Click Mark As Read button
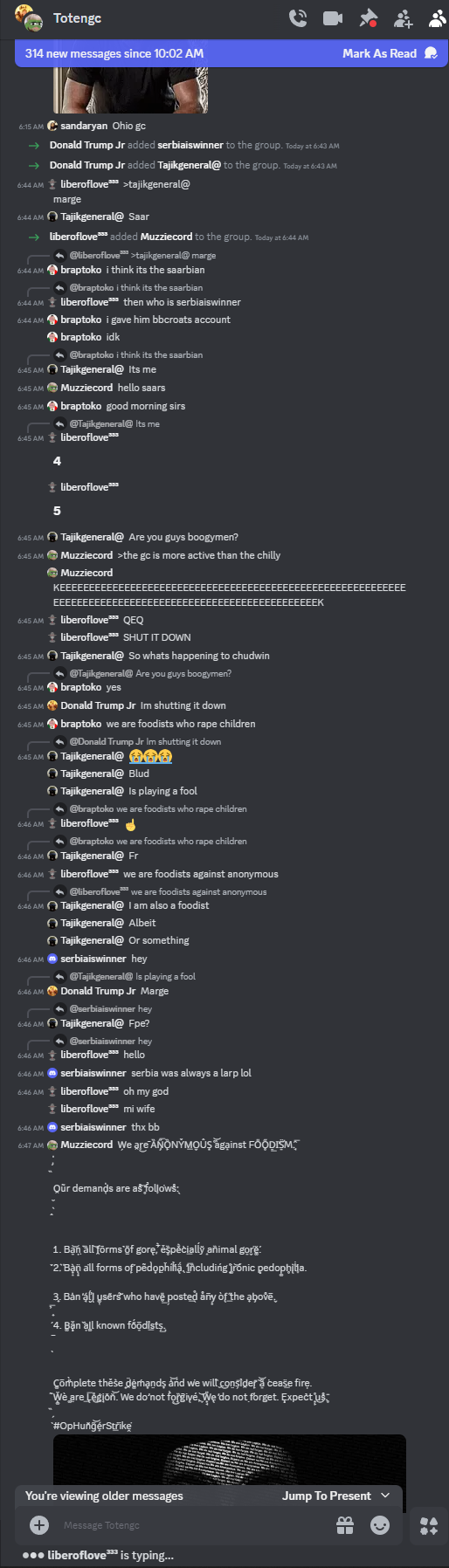 pyautogui.click(x=390, y=53)
